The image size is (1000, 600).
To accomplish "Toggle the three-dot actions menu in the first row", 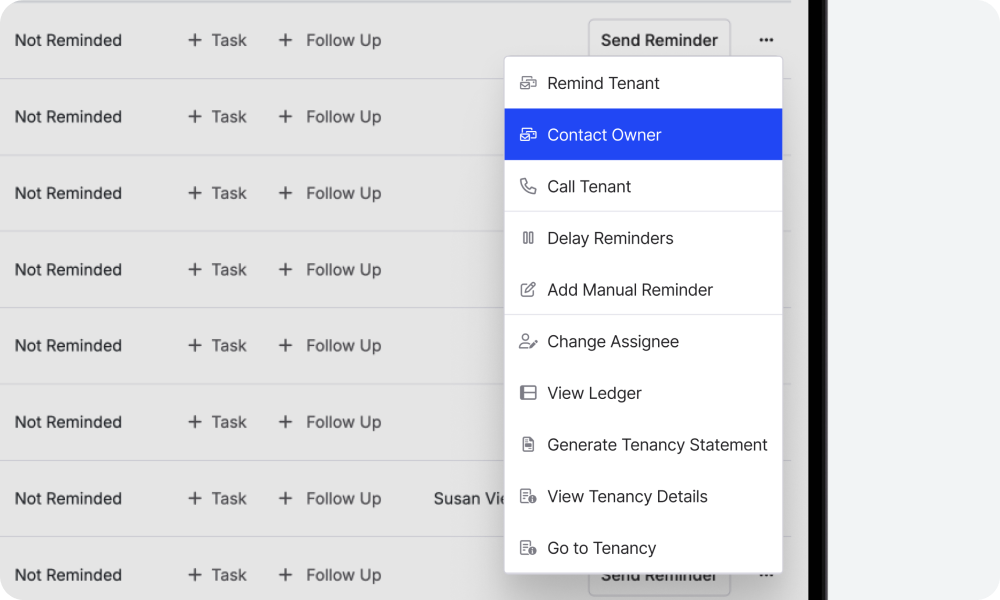I will 766,40.
